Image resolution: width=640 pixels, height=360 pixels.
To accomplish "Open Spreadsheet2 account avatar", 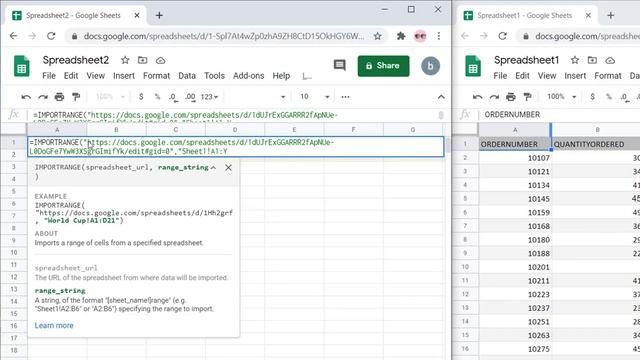I will tap(430, 66).
